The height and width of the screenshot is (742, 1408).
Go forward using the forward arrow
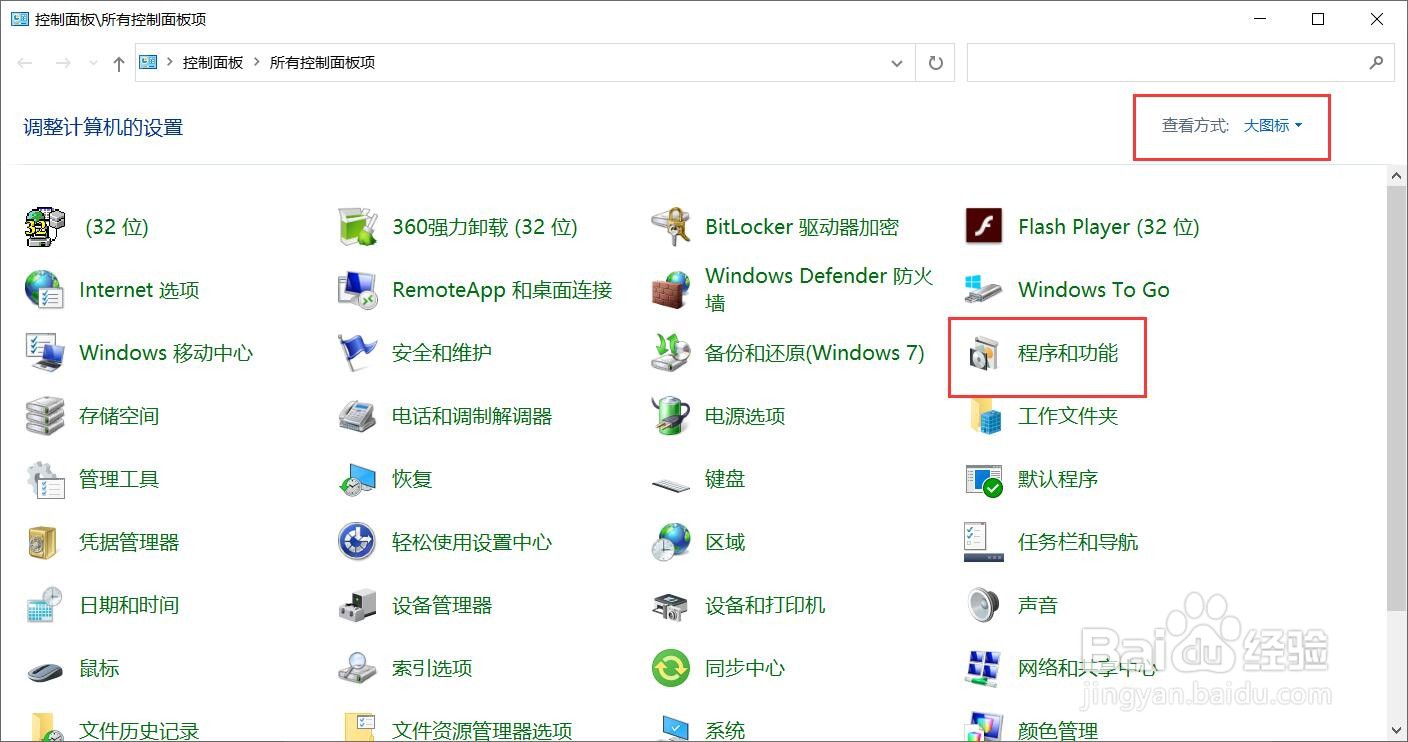click(63, 63)
